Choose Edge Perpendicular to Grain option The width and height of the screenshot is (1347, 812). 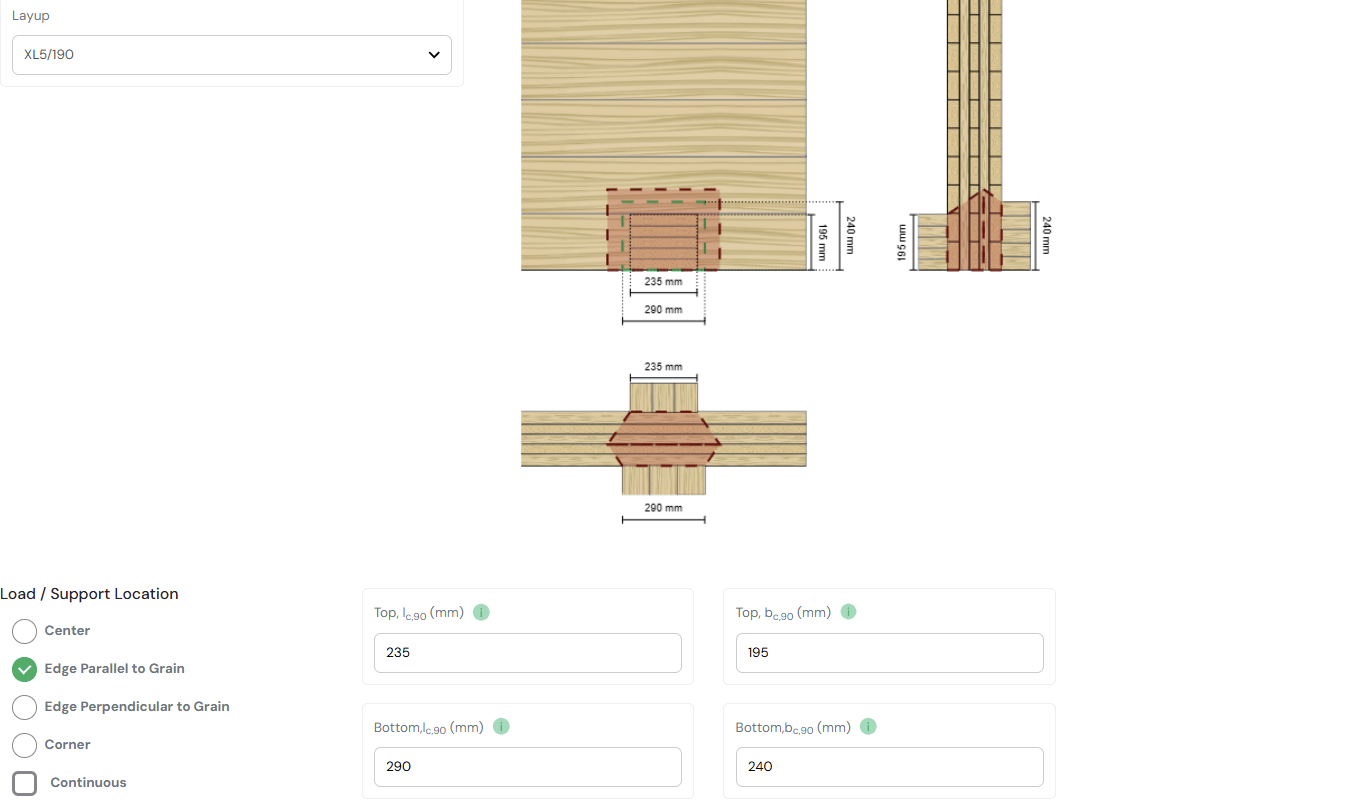[25, 707]
